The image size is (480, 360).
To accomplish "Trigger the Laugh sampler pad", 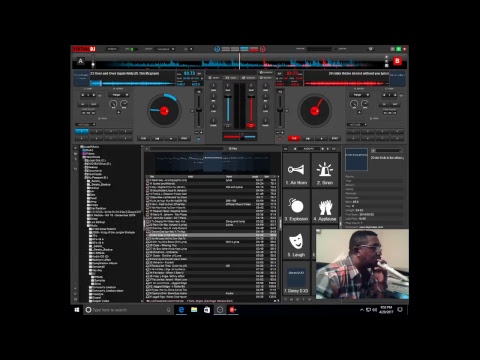I will tap(296, 243).
